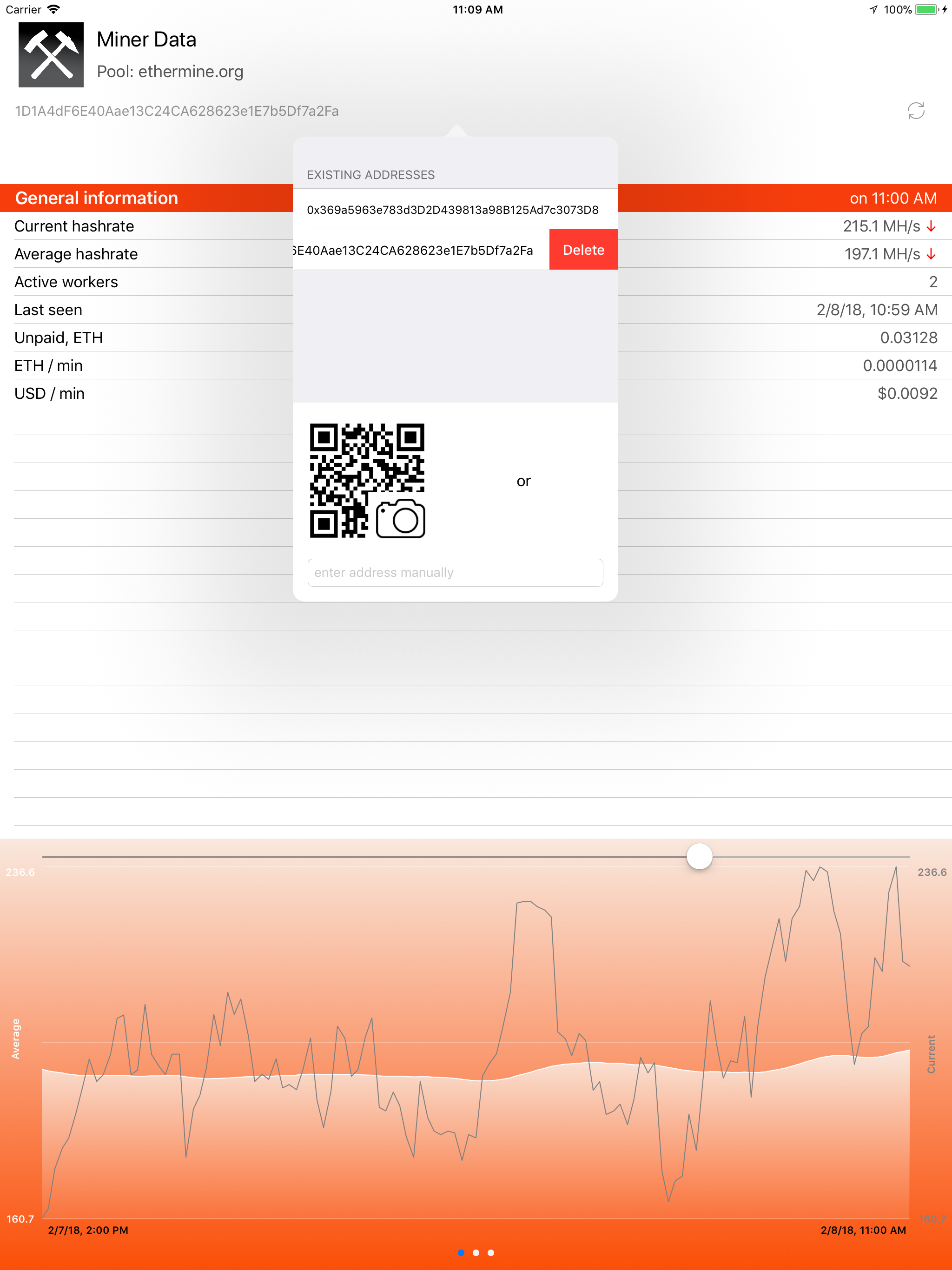Tap the middle page indicator dot
Image resolution: width=952 pixels, height=1270 pixels.
476,1253
